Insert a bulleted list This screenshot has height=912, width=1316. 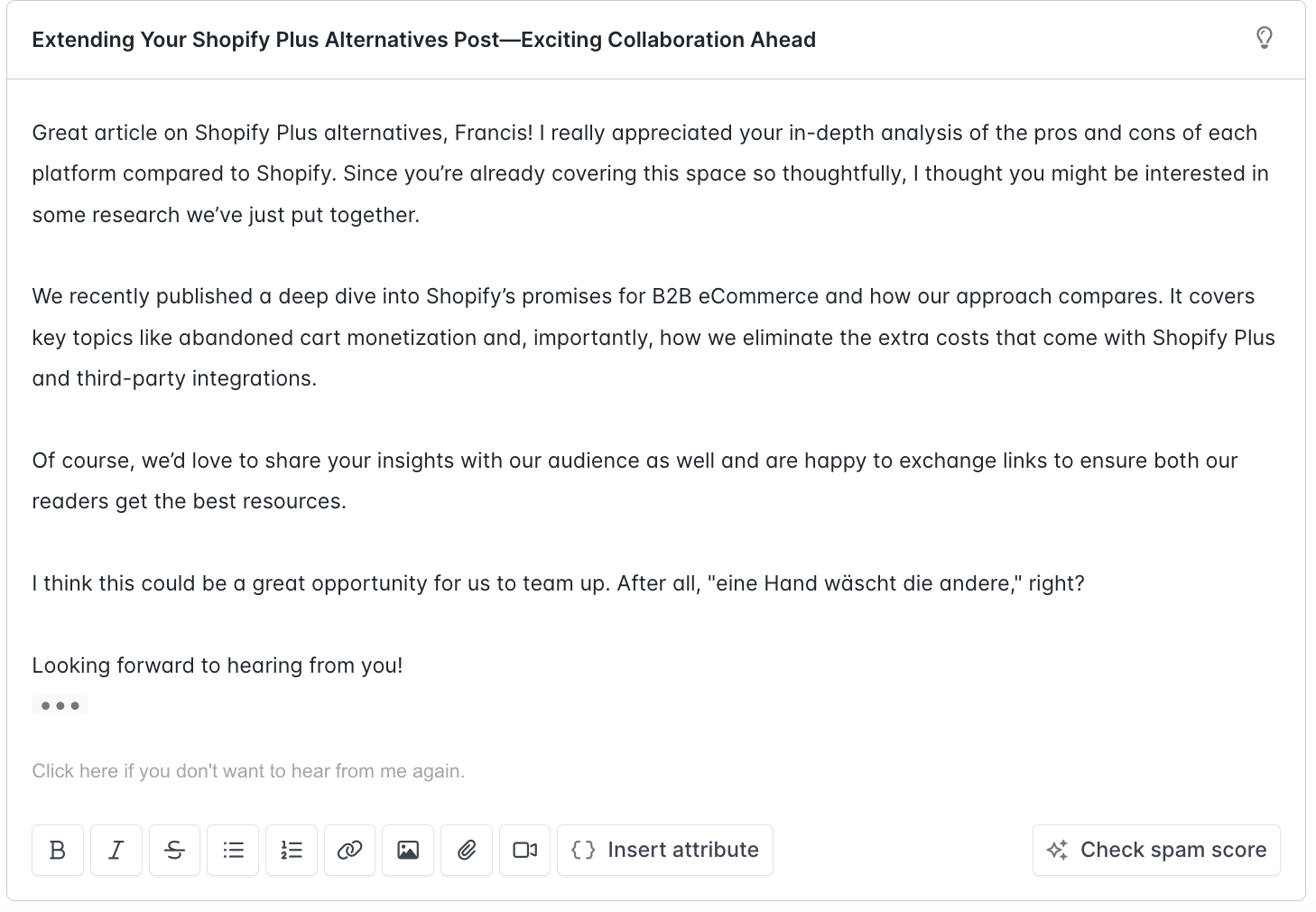(233, 850)
